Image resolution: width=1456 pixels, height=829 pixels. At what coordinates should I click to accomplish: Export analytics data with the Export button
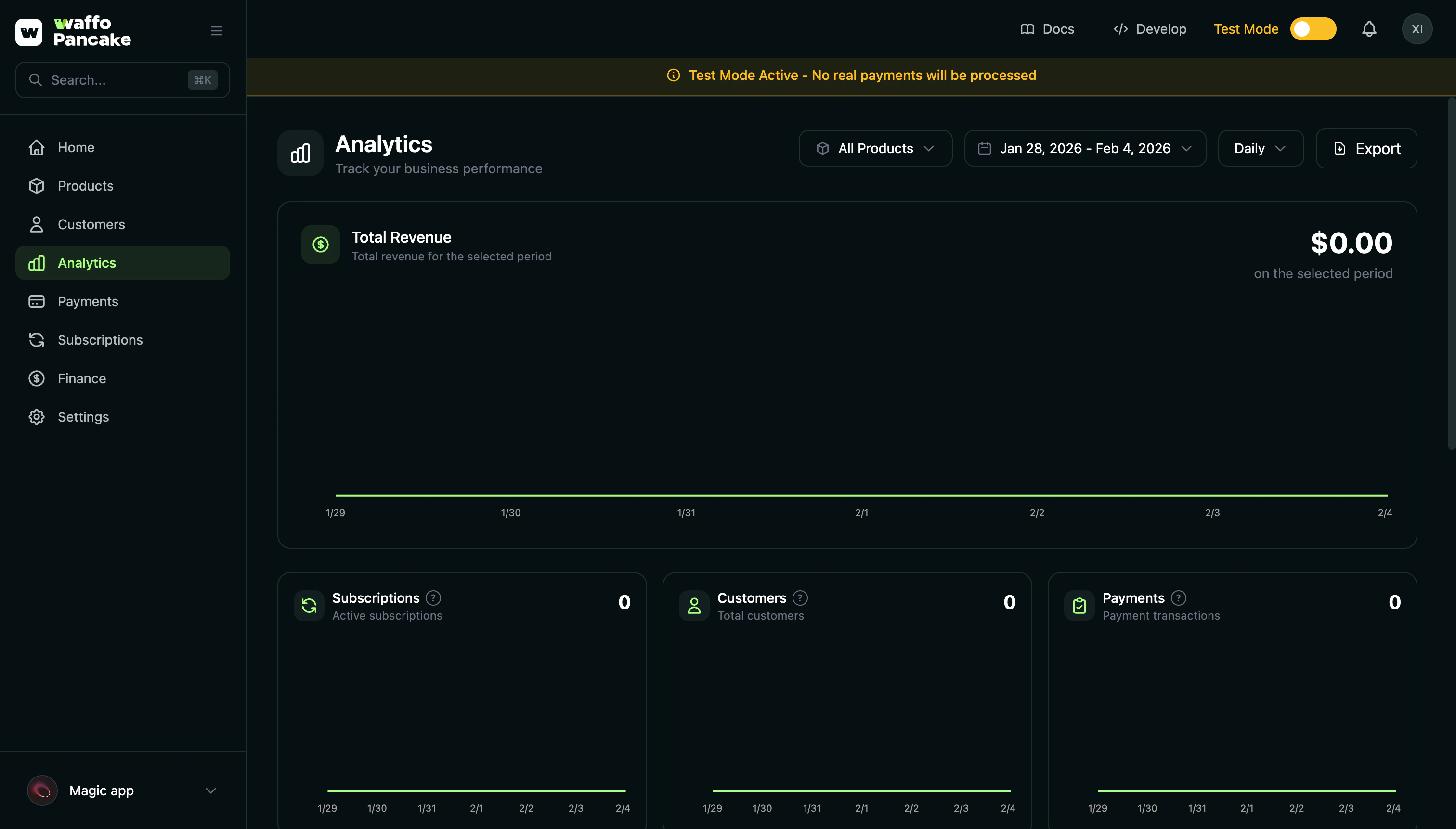pos(1366,148)
